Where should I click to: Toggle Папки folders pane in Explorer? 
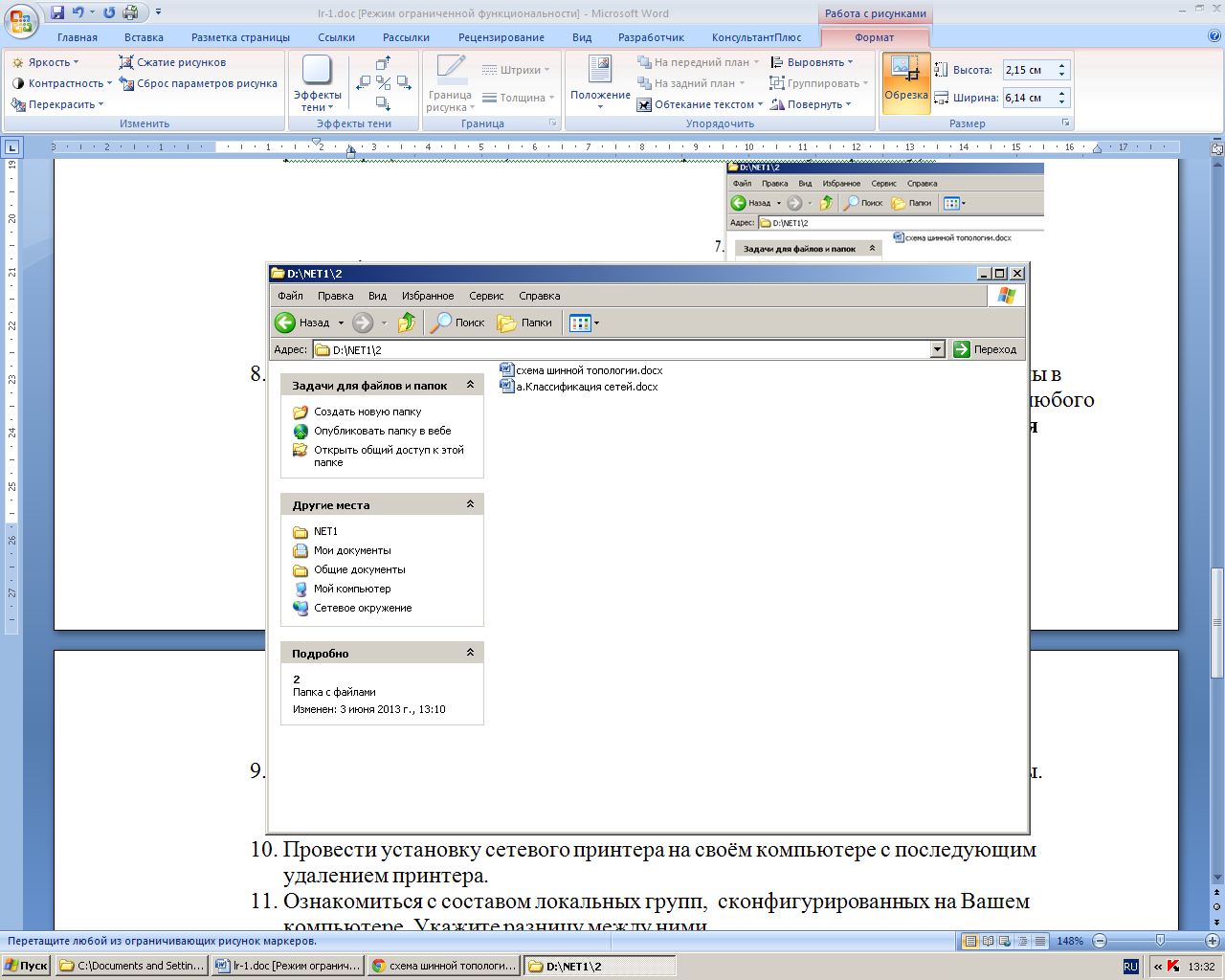pyautogui.click(x=525, y=323)
